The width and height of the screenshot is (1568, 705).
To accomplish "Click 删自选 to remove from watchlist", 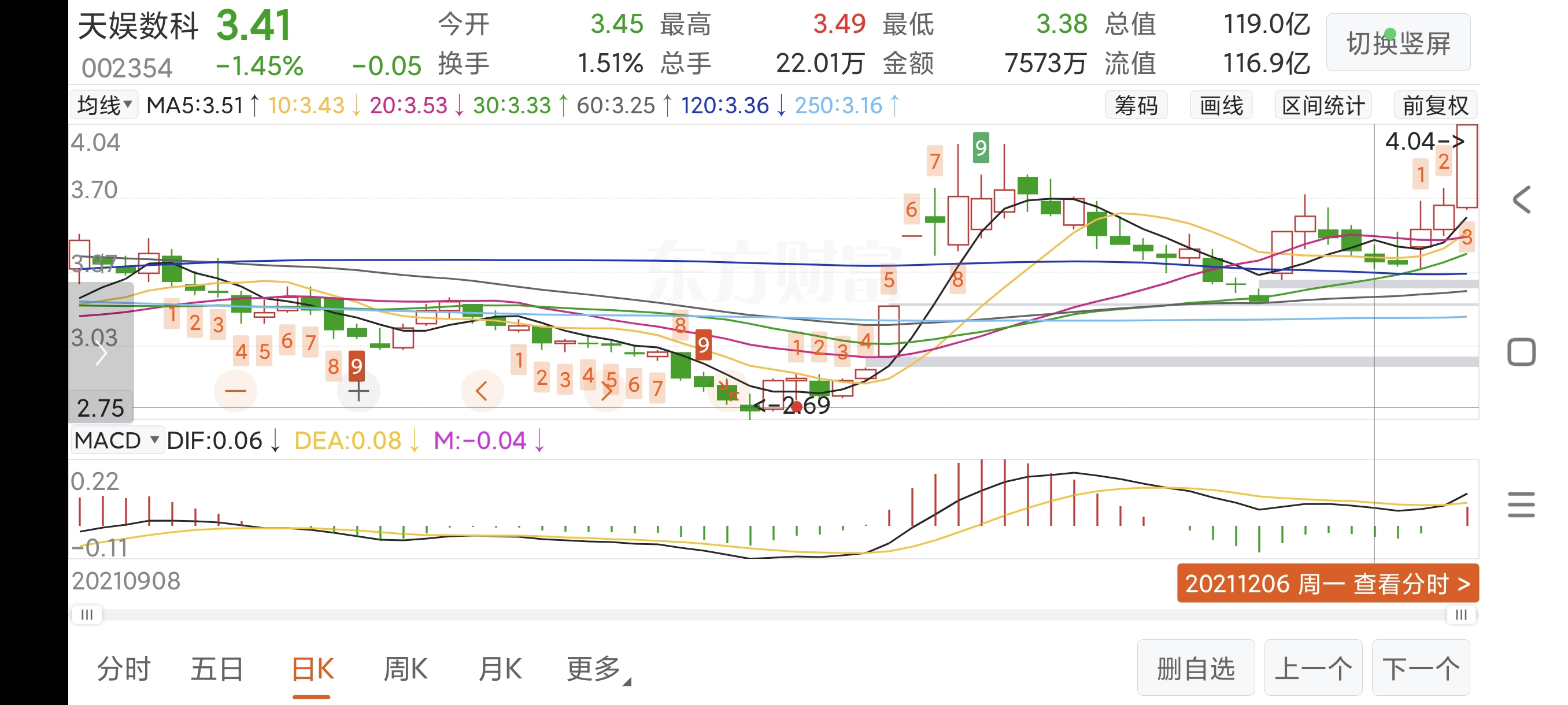I will point(1196,668).
